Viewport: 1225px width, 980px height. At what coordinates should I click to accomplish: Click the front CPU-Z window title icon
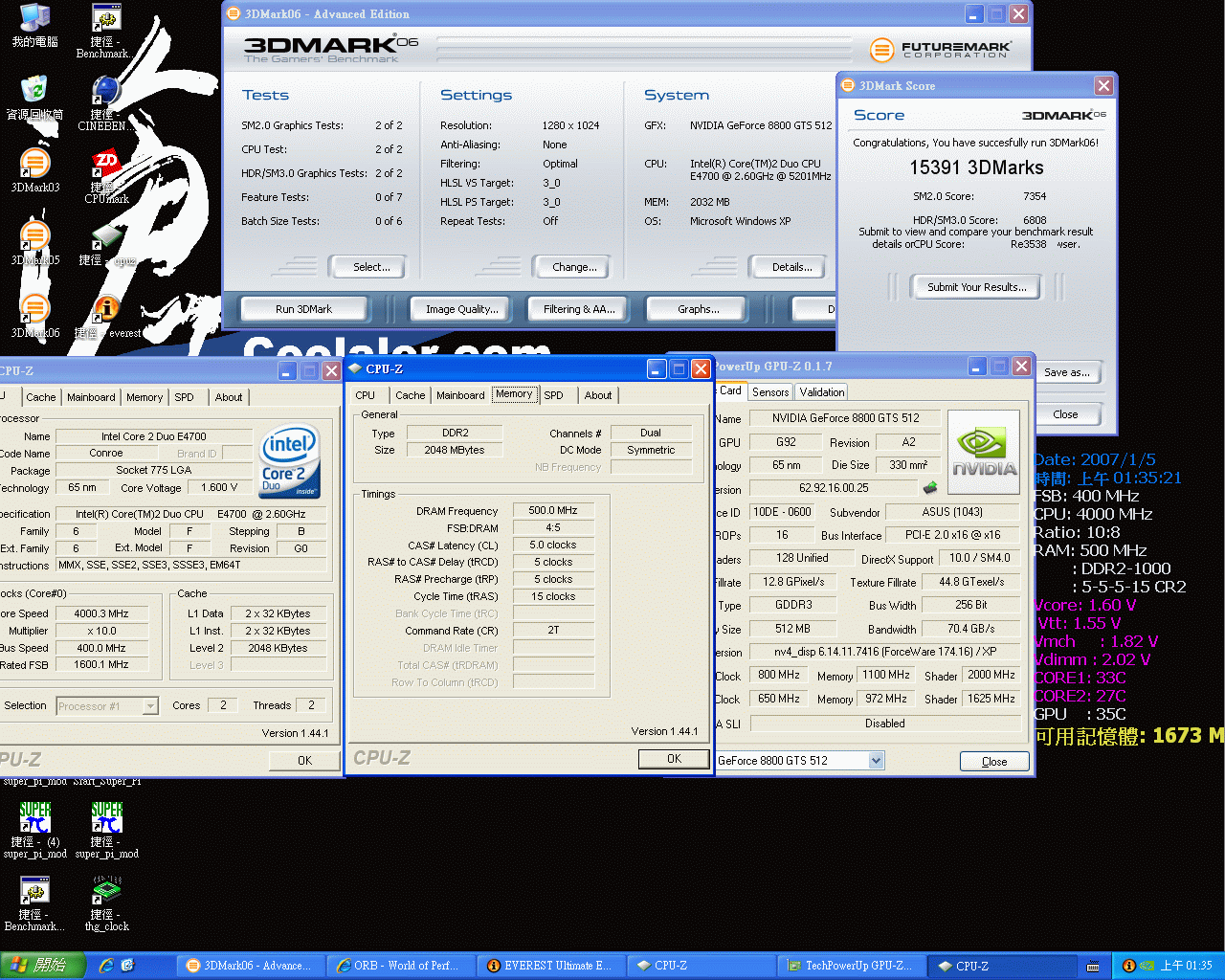(x=355, y=368)
